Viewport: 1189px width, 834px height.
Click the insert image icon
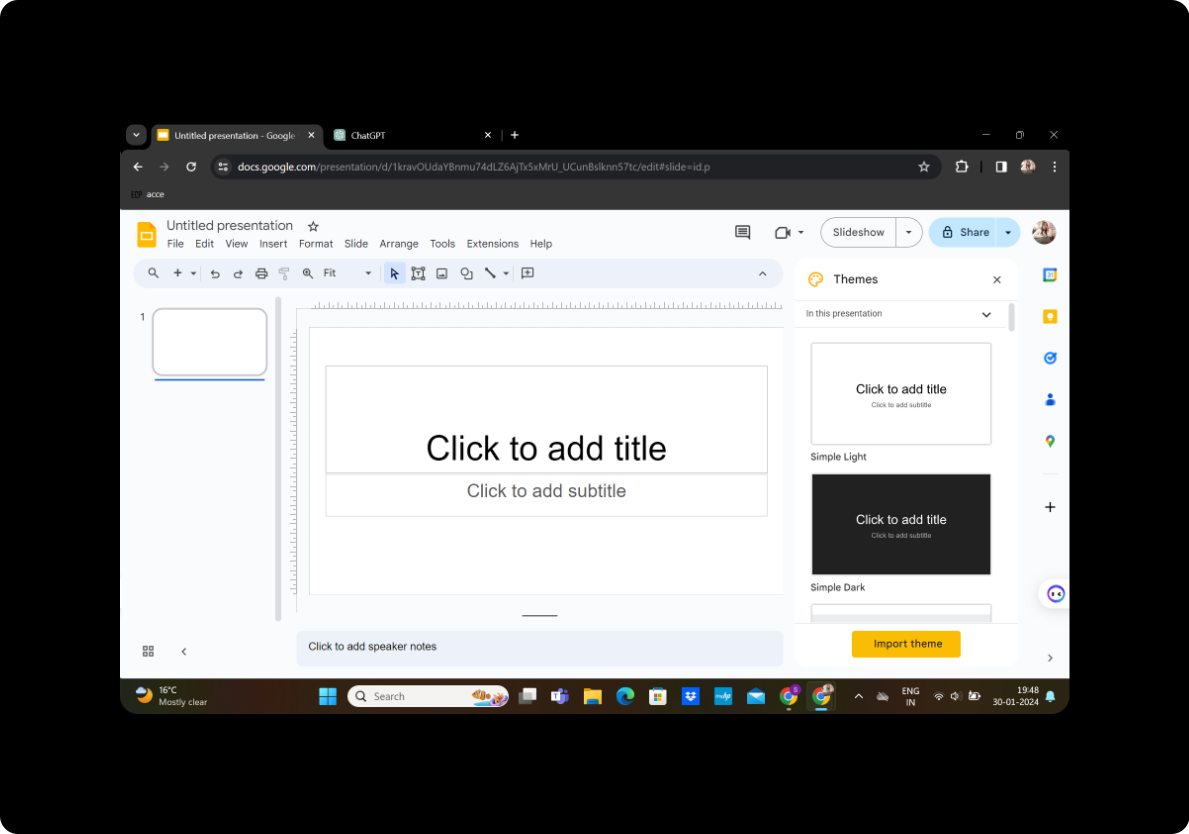(442, 274)
